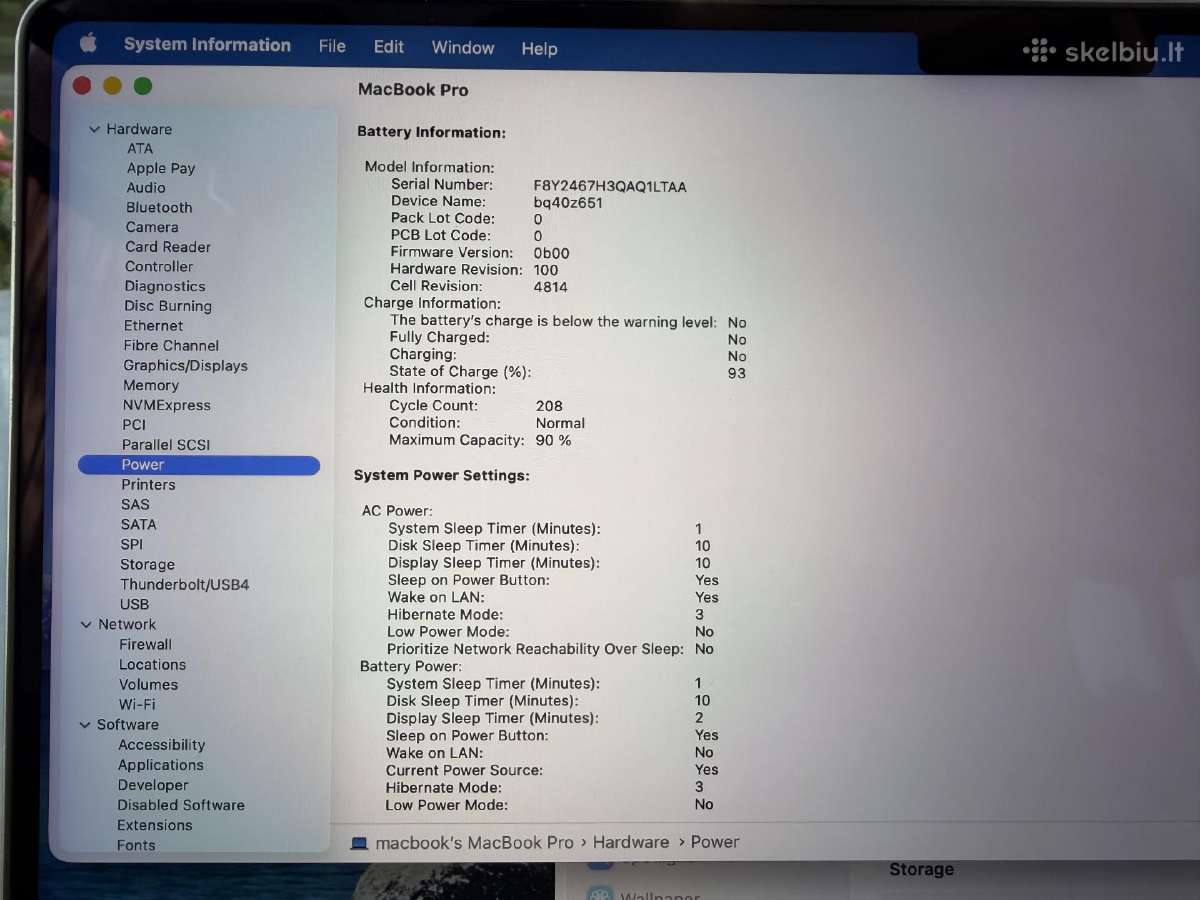This screenshot has height=900, width=1200.
Task: Open the Window menu
Action: (463, 48)
